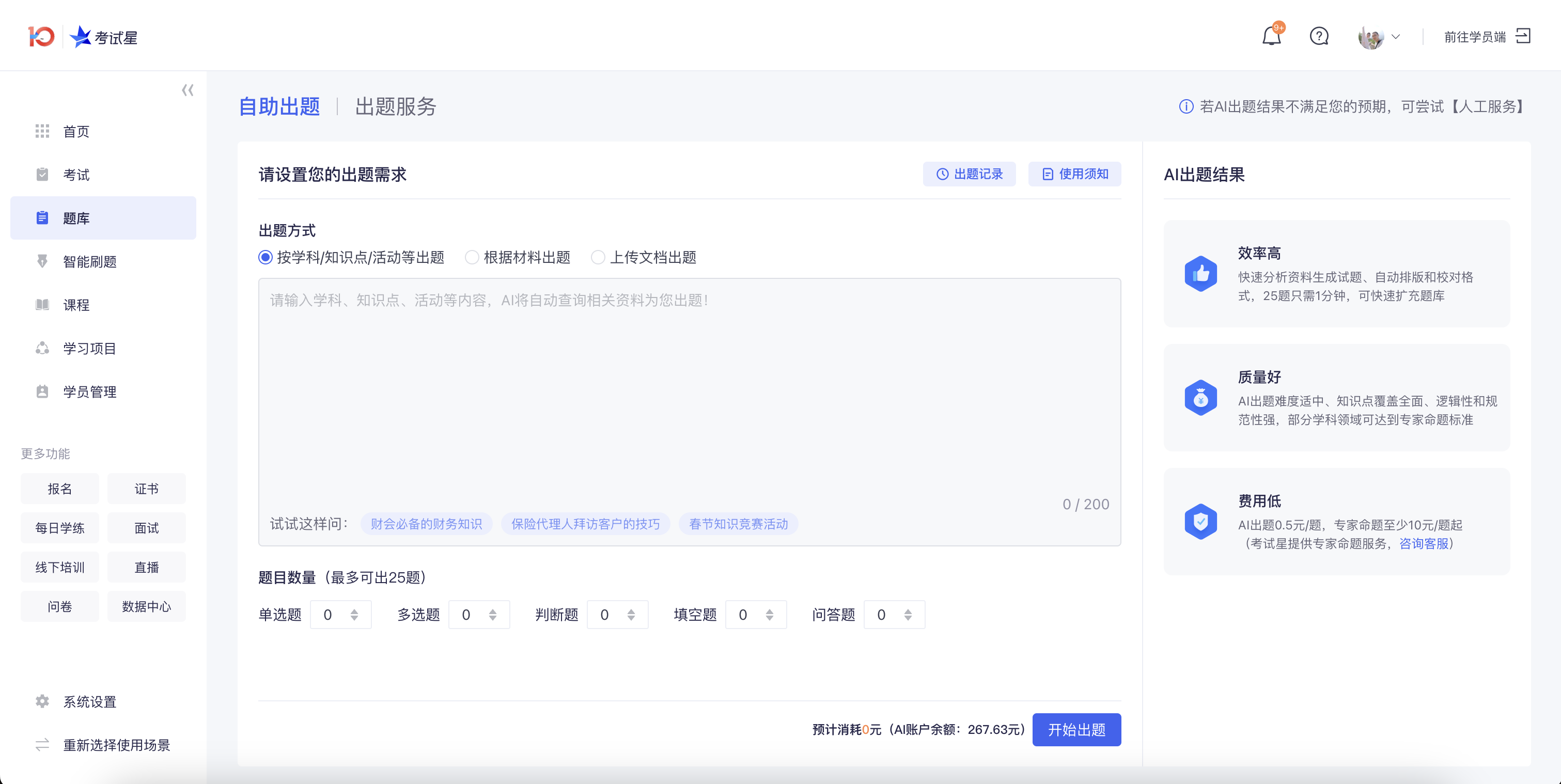This screenshot has height=784, width=1561.
Task: Click the swap arrows icon beside 重新选择使用场景
Action: [42, 745]
